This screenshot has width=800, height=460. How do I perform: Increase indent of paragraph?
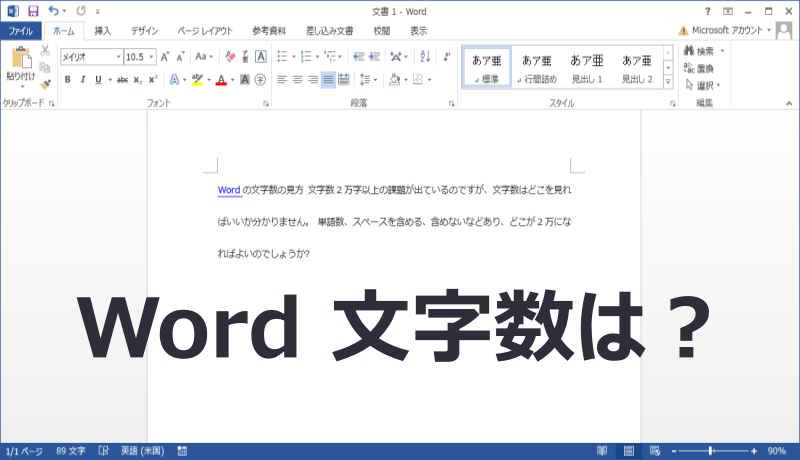click(x=374, y=57)
